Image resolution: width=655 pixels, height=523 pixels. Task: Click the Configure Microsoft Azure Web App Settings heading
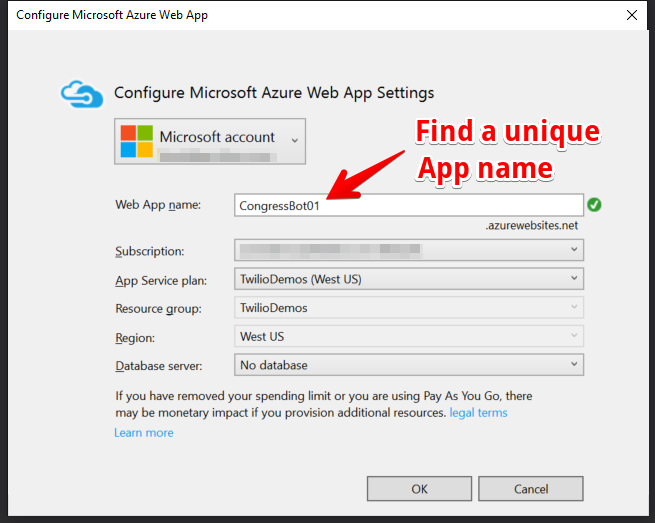coord(274,93)
